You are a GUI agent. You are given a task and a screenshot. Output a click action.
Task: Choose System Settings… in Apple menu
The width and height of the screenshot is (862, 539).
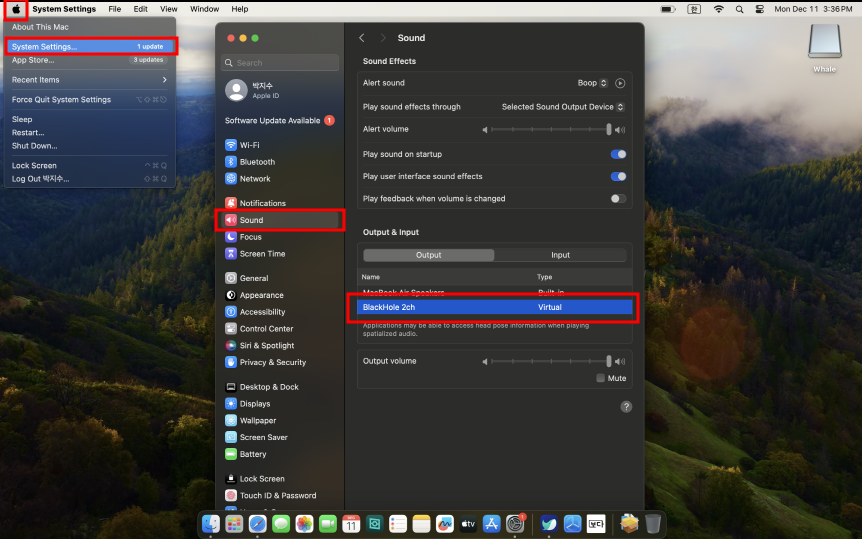(90, 47)
